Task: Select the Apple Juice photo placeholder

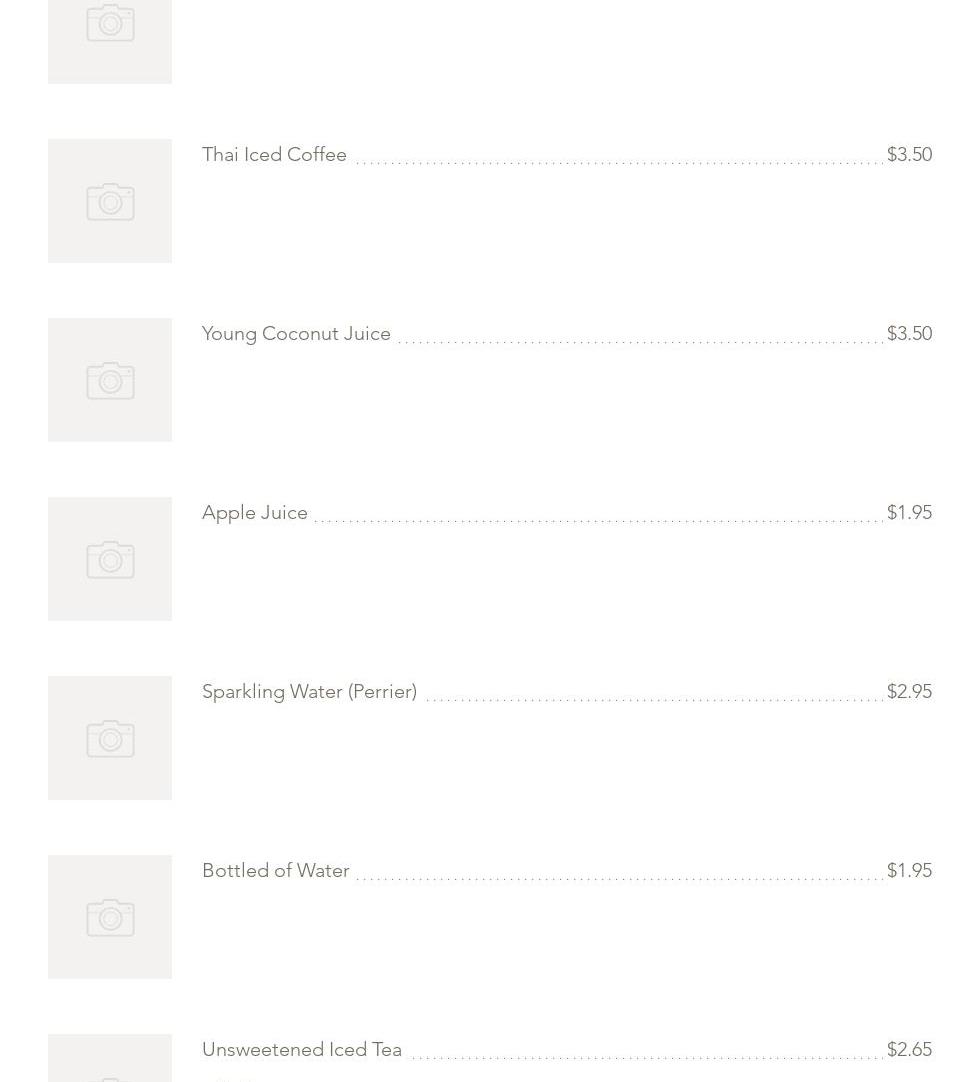Action: pyautogui.click(x=110, y=560)
